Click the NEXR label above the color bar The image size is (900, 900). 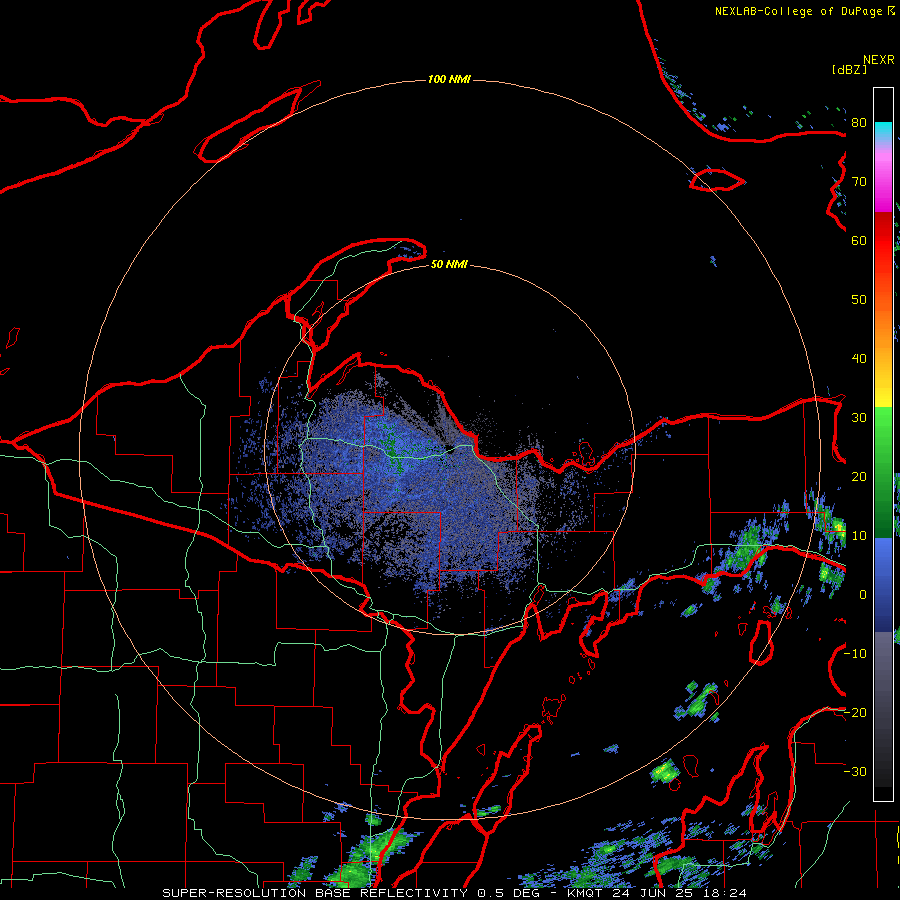(x=879, y=60)
